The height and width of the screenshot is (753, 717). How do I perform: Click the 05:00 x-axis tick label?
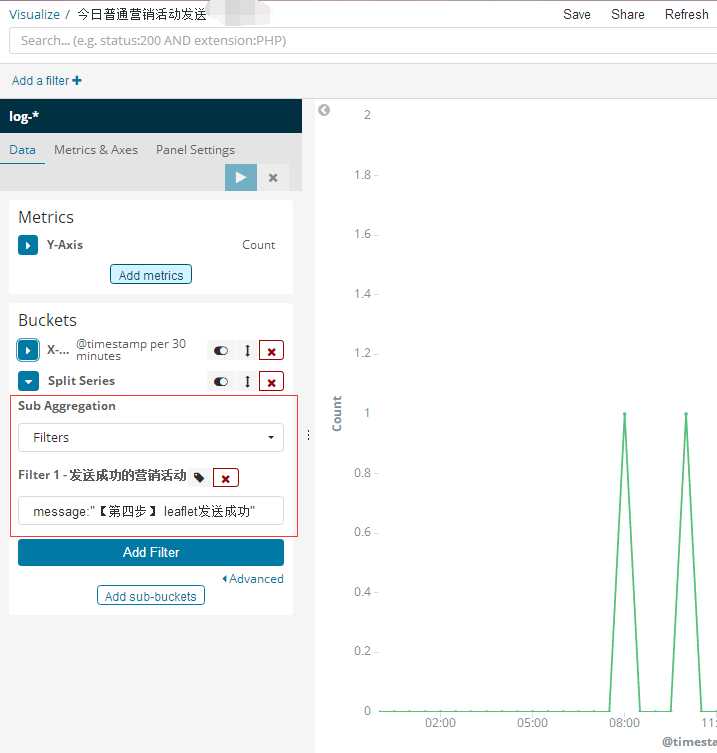533,723
